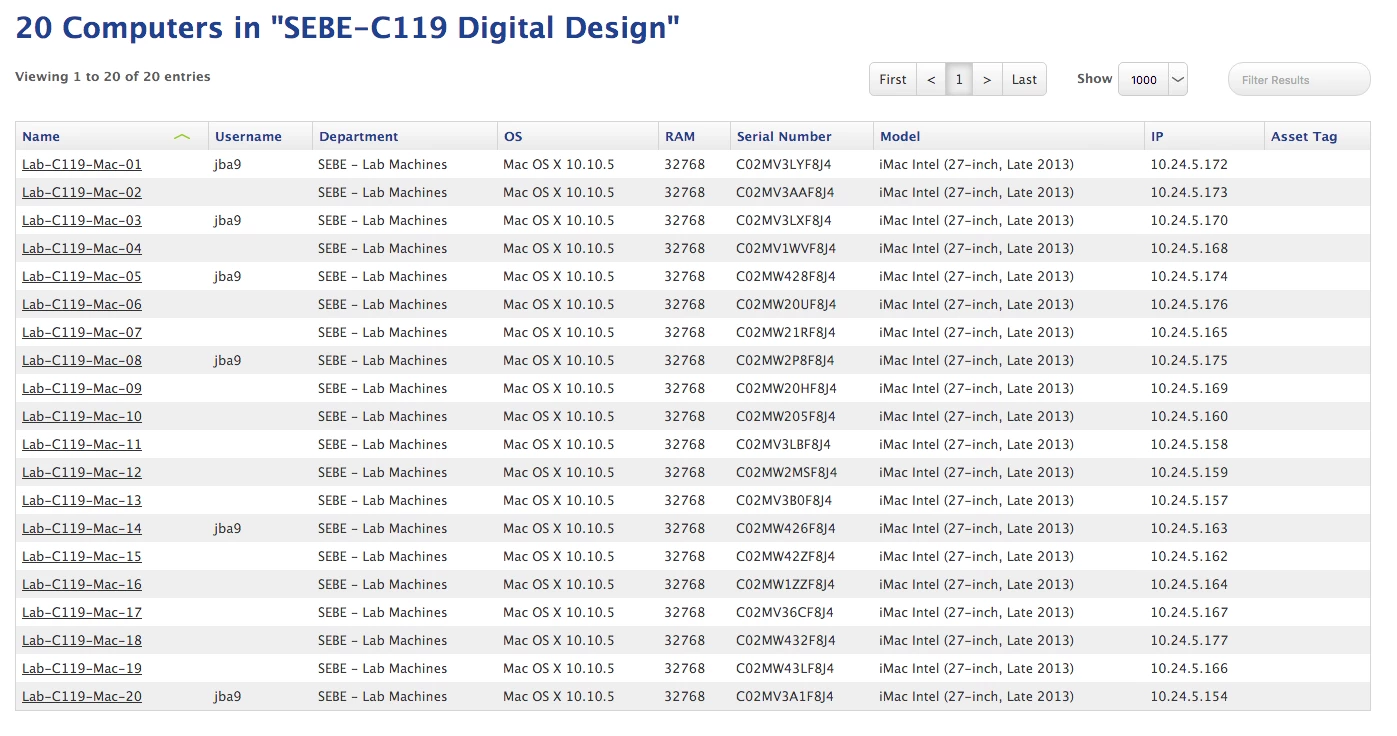The height and width of the screenshot is (736, 1397).
Task: Open computer Lab-C119-Mac-17
Action: pos(82,613)
